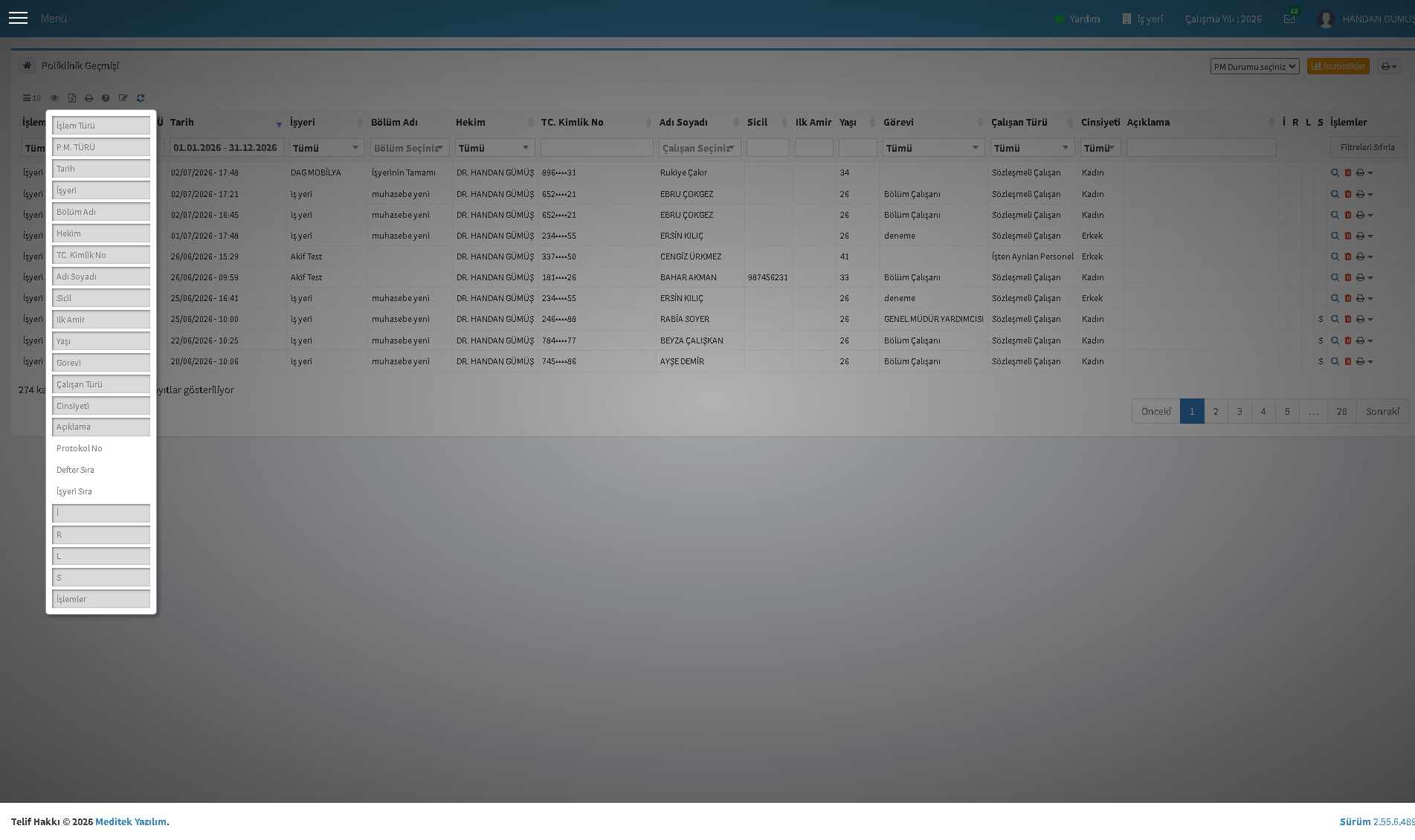Open PM Durumu seçiniz dropdown
Viewport: 1415px width, 840px height.
(1254, 66)
